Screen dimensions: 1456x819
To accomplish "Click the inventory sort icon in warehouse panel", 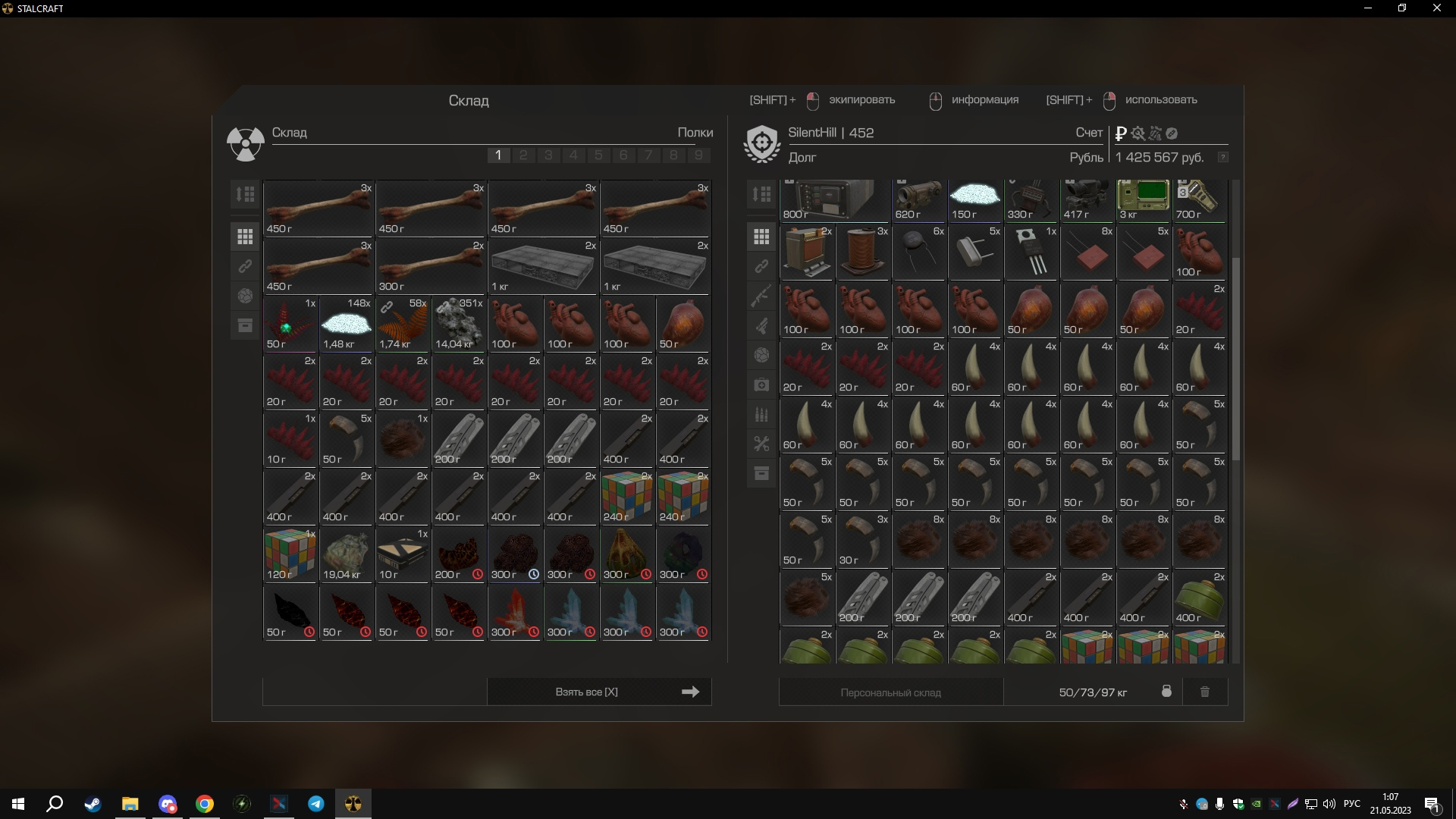I will click(x=245, y=195).
